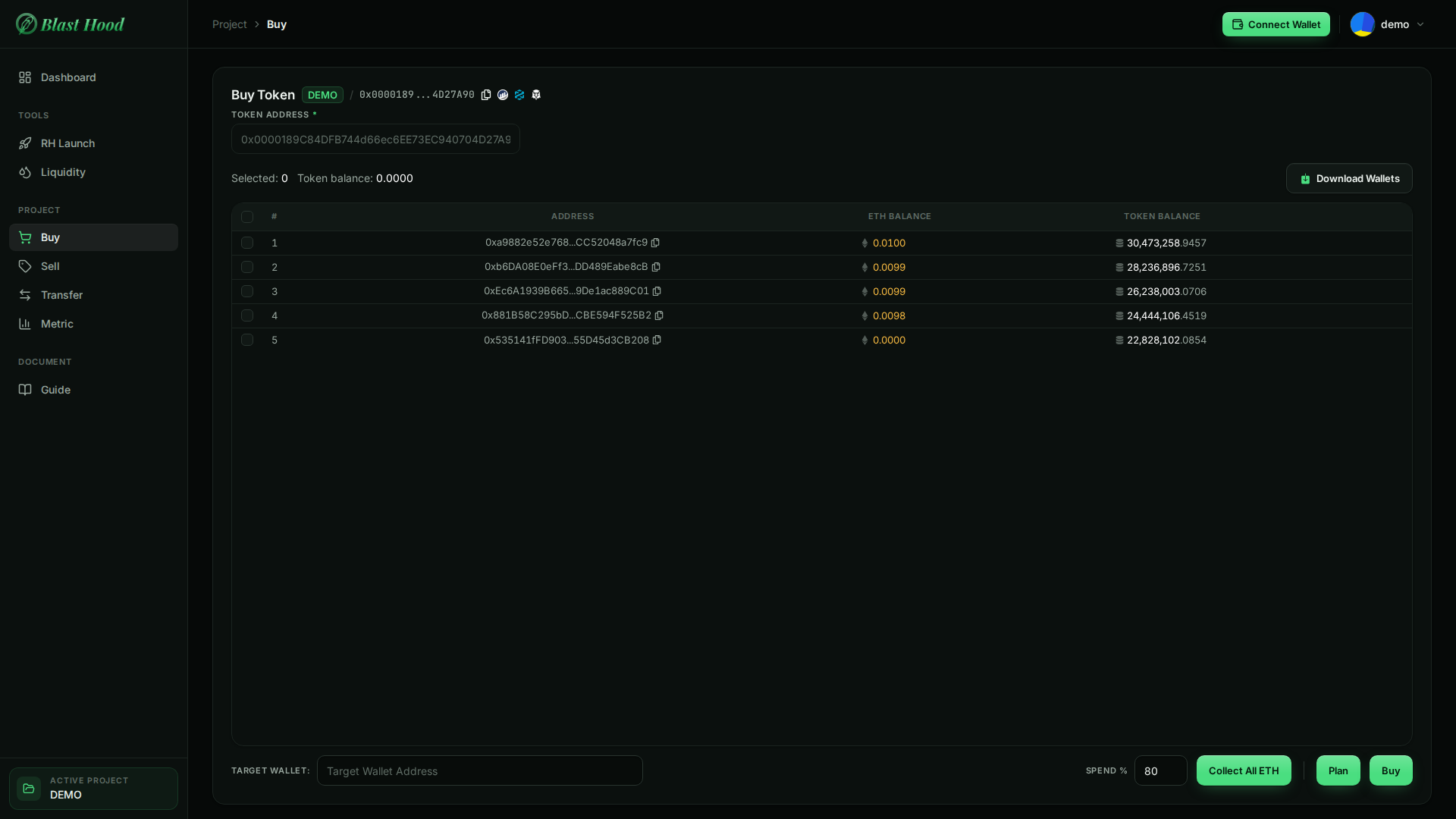
Task: Open the Metric page
Action: [x=93, y=324]
